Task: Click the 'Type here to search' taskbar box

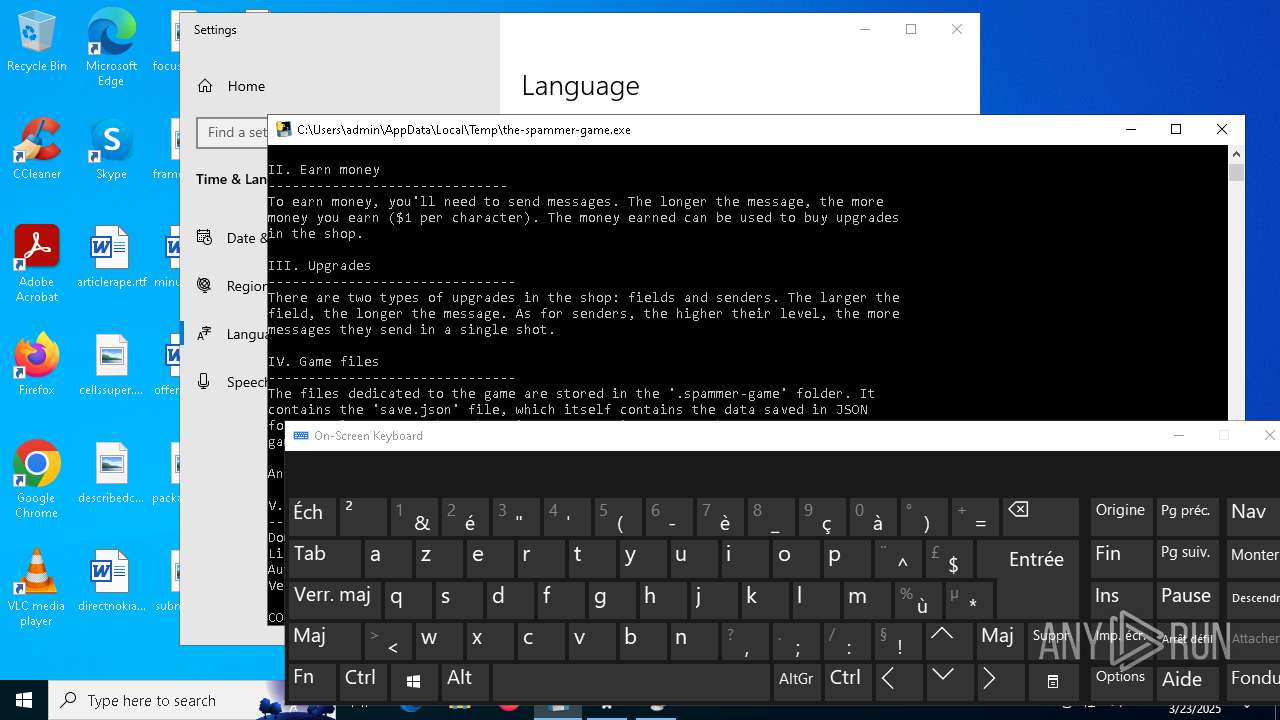Action: point(165,700)
